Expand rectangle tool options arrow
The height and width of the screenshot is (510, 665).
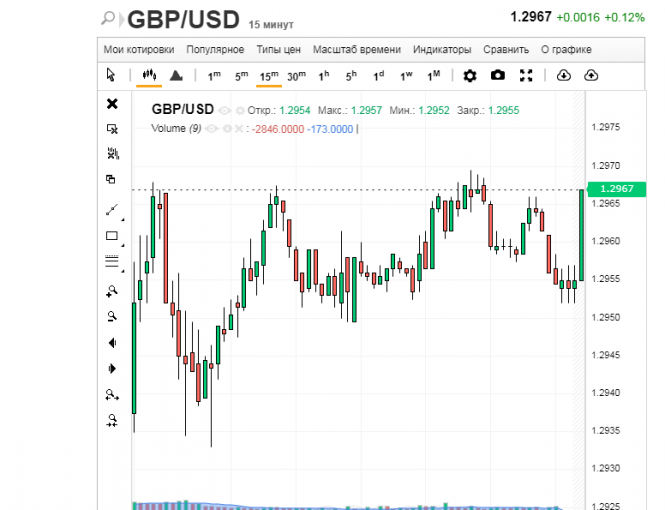pyautogui.click(x=123, y=245)
